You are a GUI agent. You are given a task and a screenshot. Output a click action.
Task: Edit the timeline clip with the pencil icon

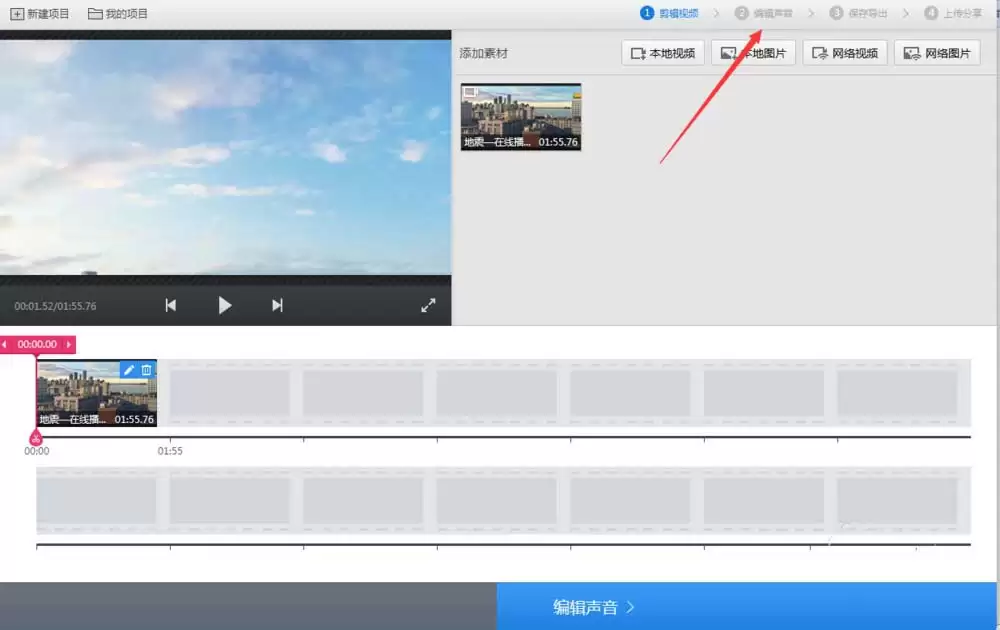(x=129, y=370)
